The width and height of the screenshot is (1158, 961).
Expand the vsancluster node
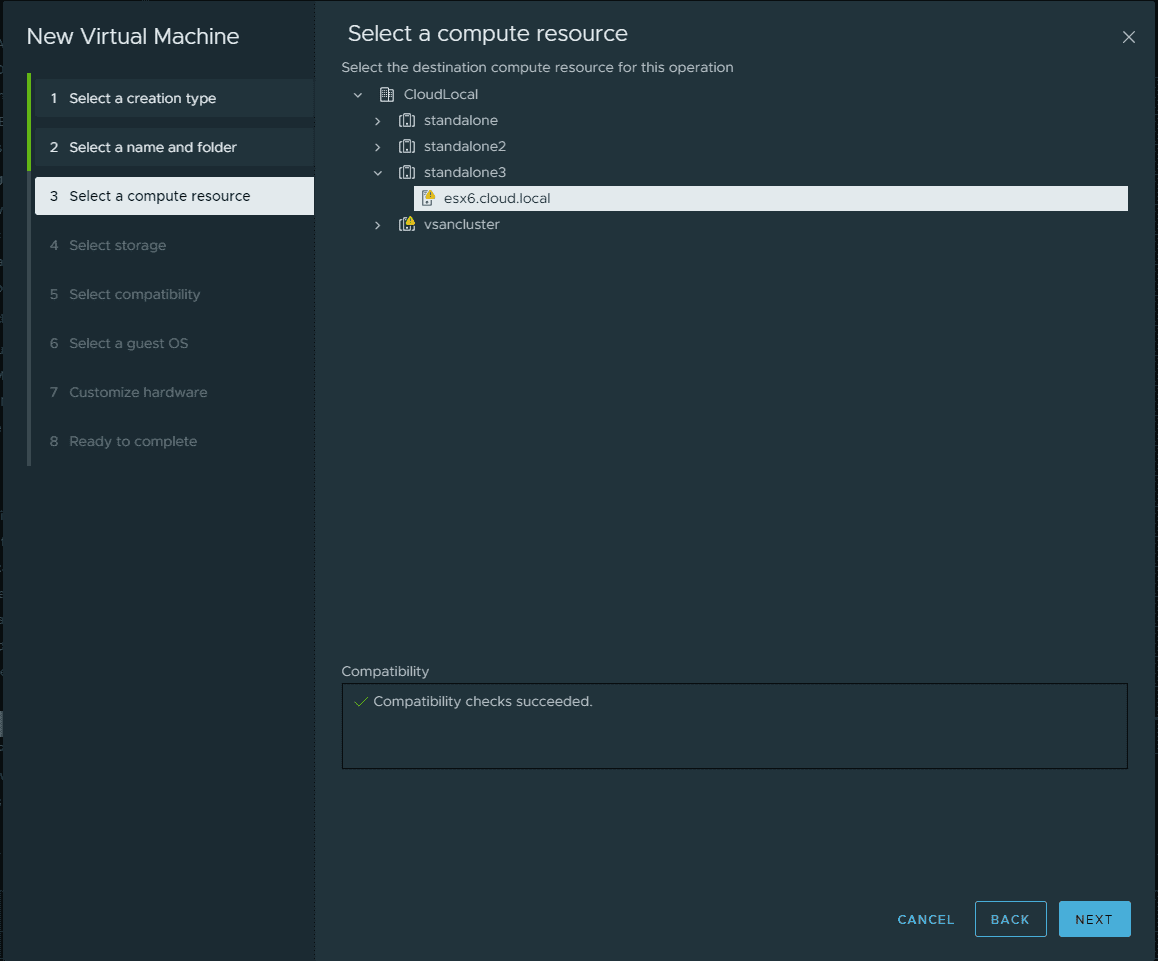pos(378,225)
